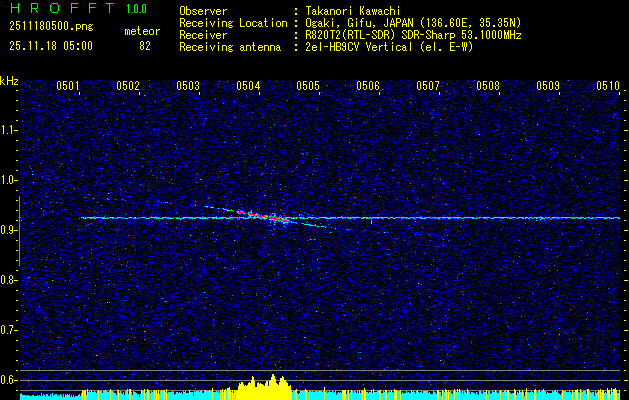
Task: Click the date 25.11.18 05:00
Action: (51, 46)
